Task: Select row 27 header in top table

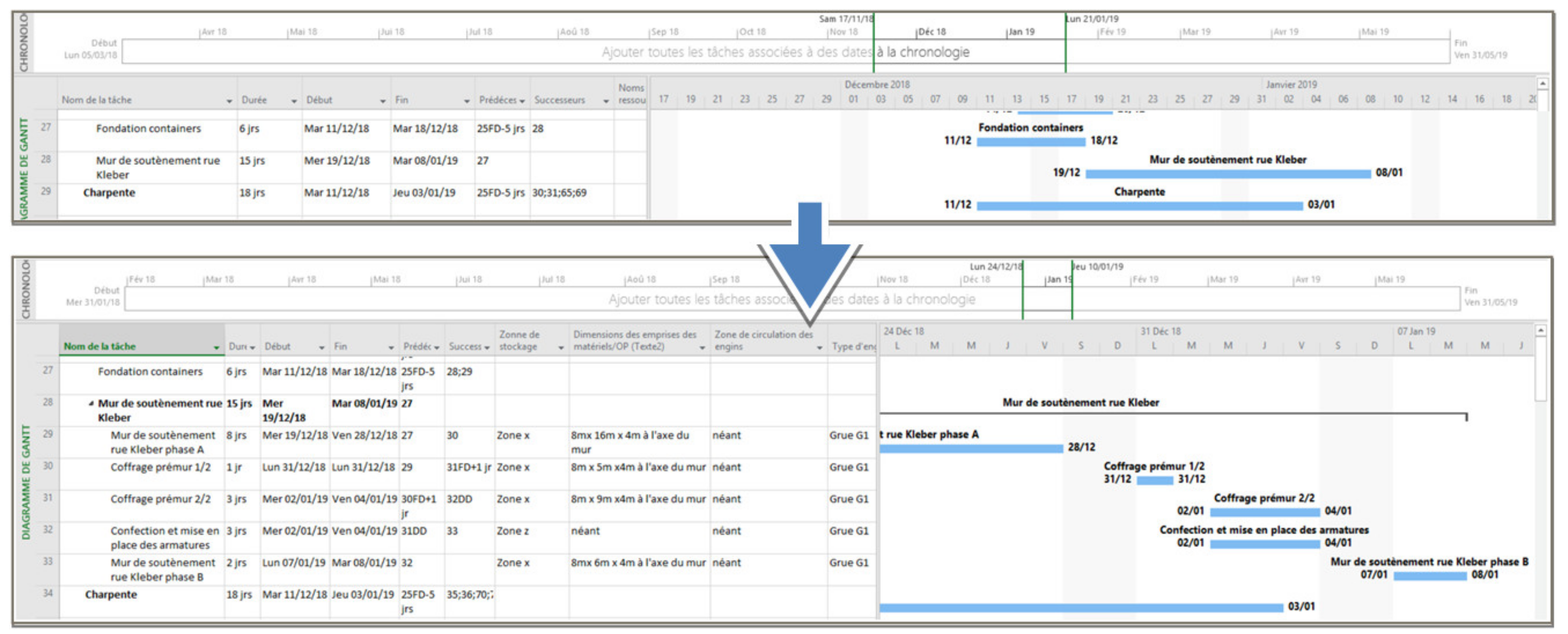Action: click(46, 127)
